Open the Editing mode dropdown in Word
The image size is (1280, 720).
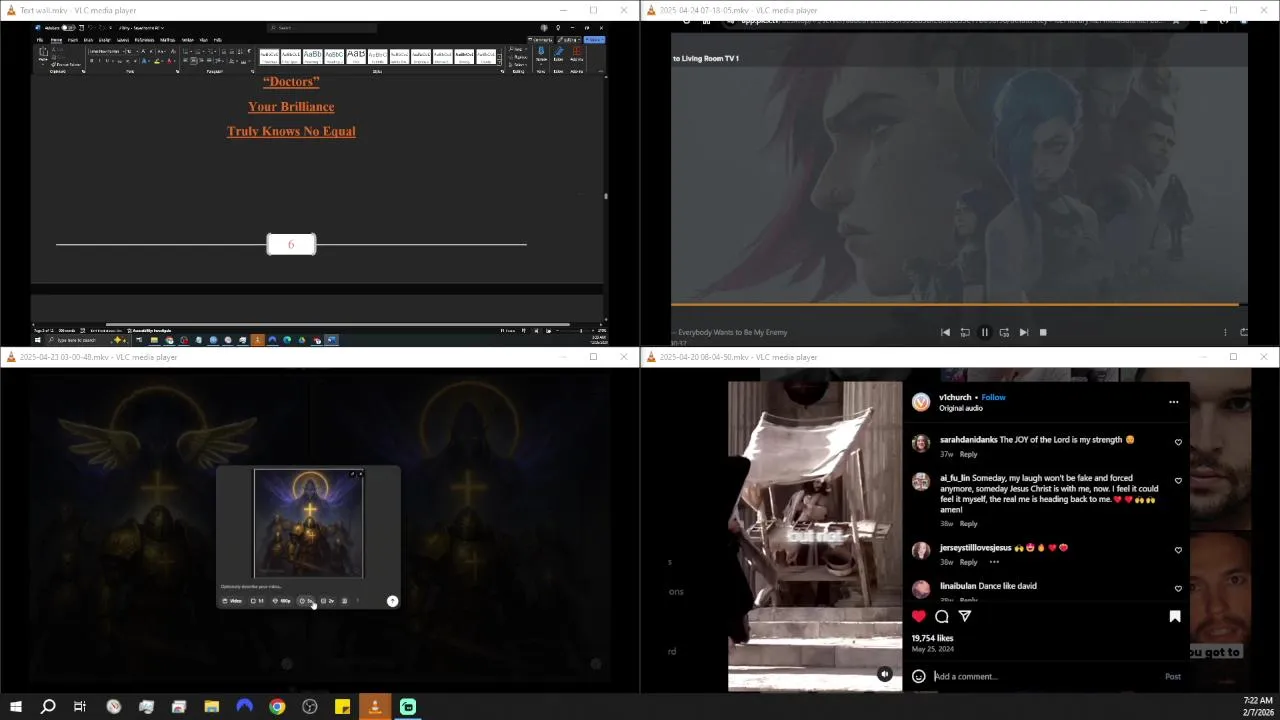(569, 40)
